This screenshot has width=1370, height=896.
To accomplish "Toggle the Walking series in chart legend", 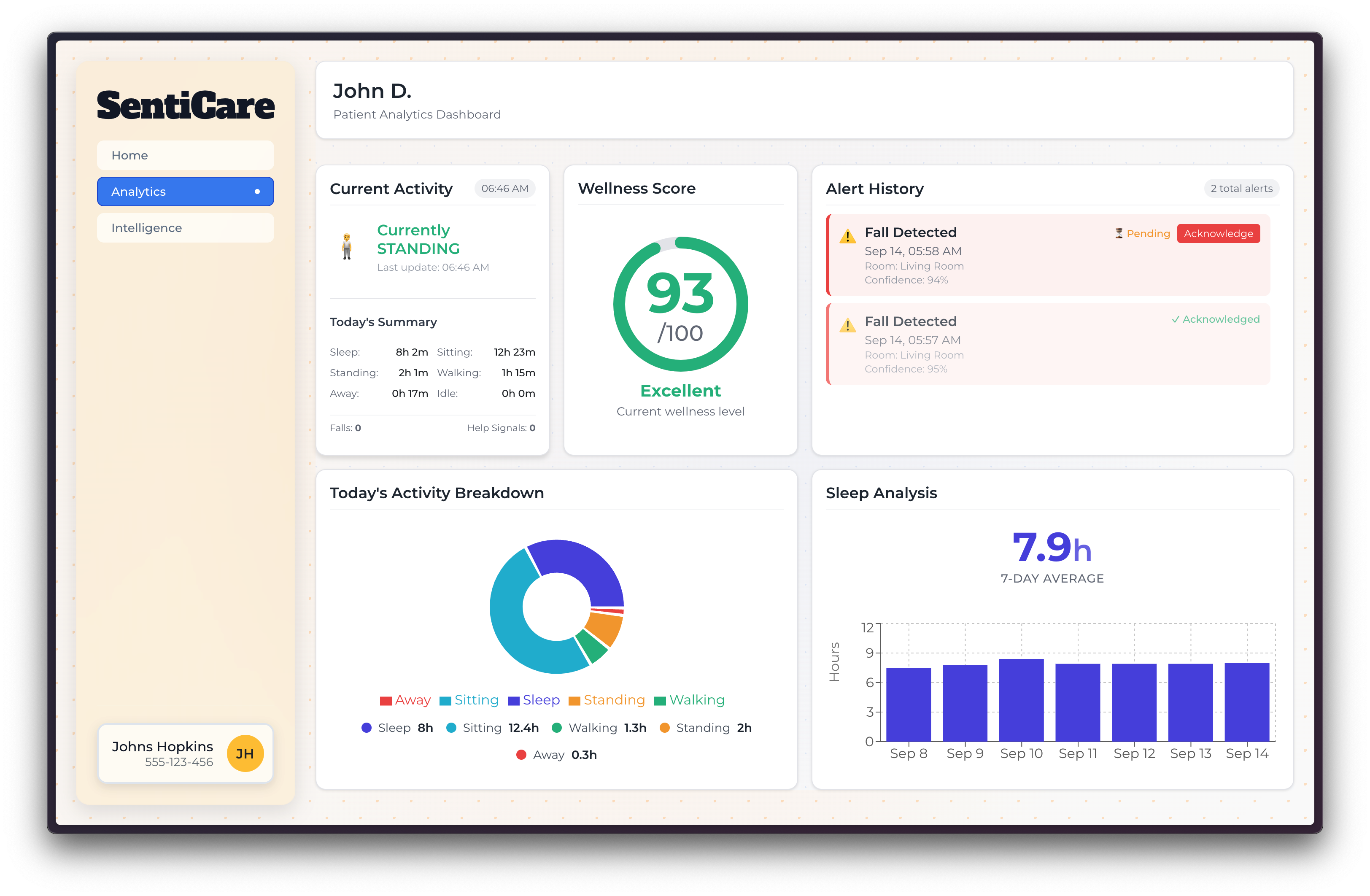I will [x=690, y=700].
